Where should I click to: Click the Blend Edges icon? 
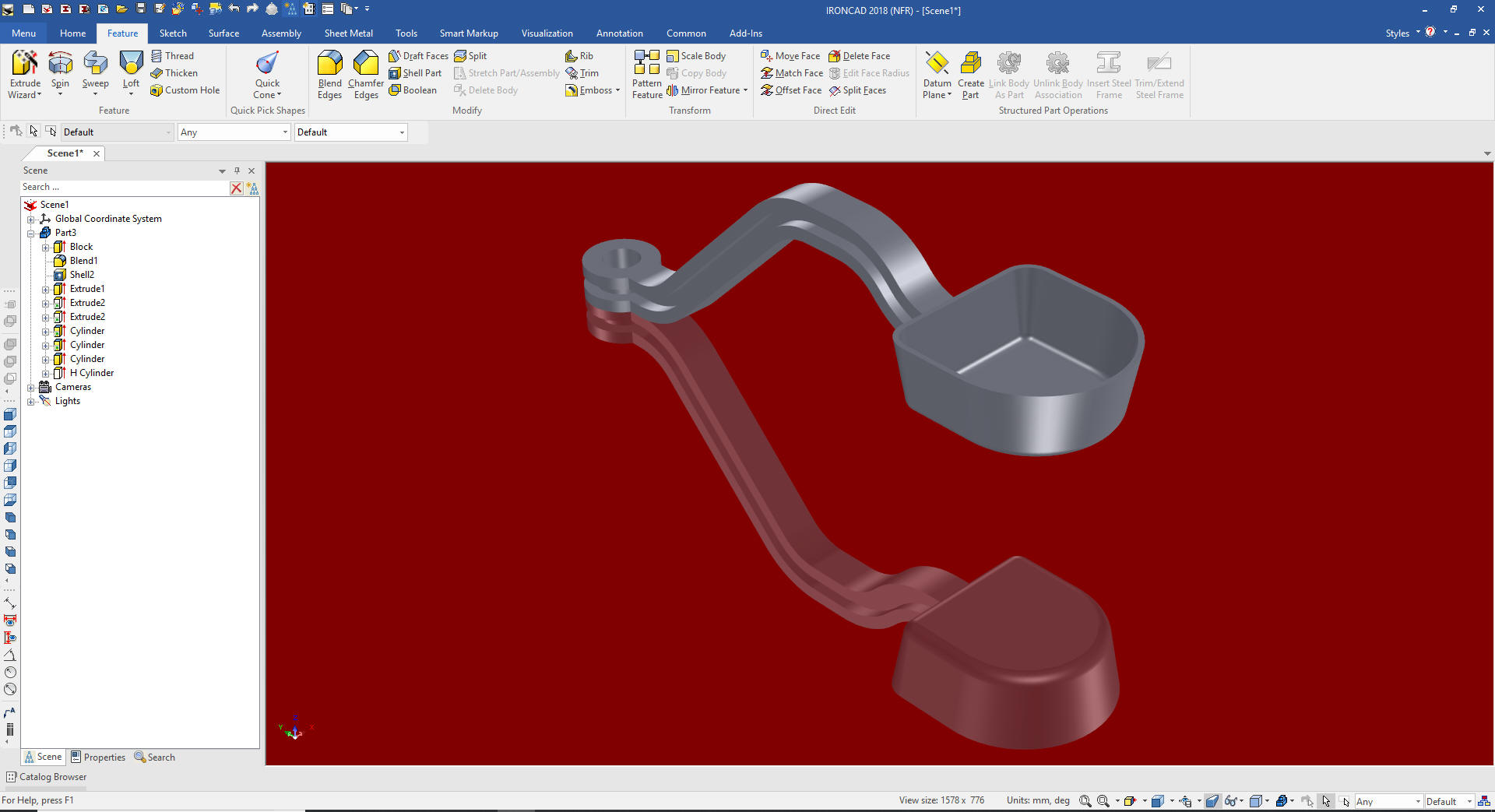[x=329, y=64]
